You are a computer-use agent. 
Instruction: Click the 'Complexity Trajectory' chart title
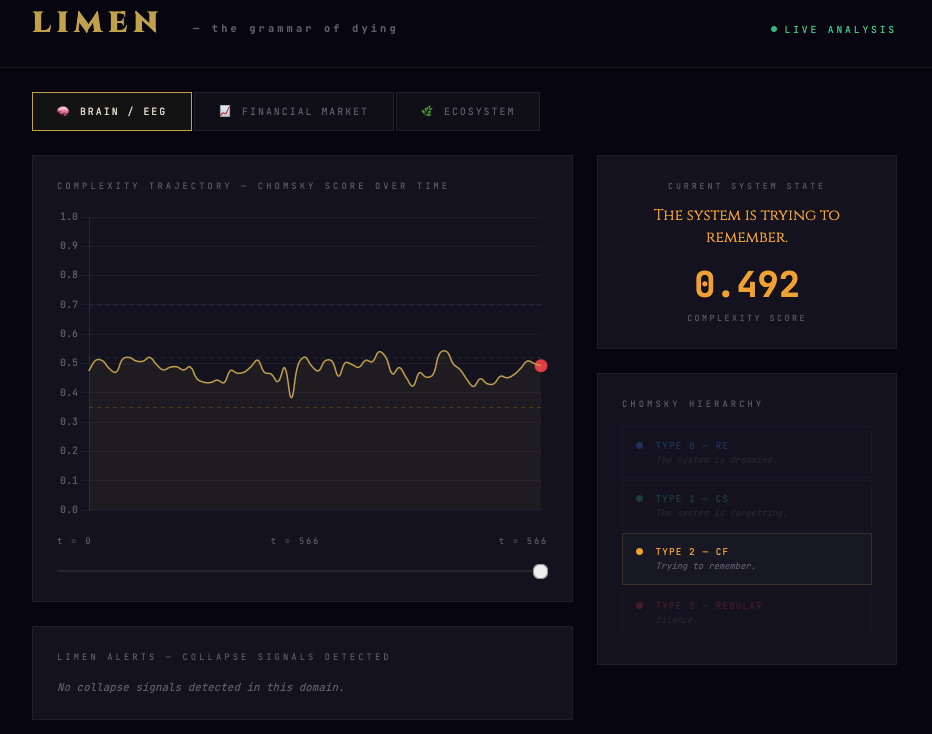tap(253, 186)
